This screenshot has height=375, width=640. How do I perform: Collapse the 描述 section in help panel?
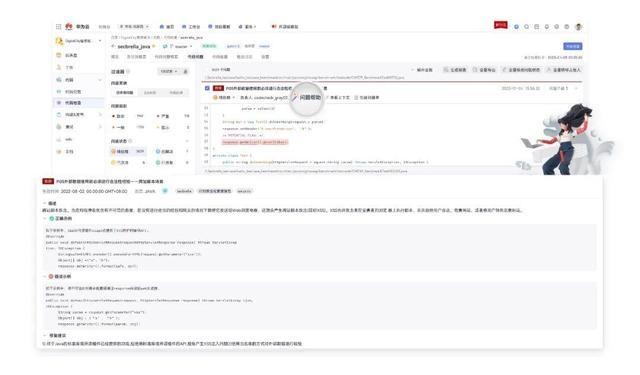(x=44, y=203)
